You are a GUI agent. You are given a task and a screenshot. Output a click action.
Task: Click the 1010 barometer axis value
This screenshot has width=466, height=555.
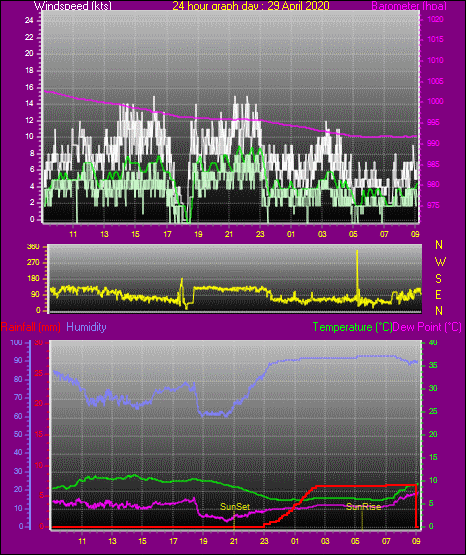[x=436, y=60]
